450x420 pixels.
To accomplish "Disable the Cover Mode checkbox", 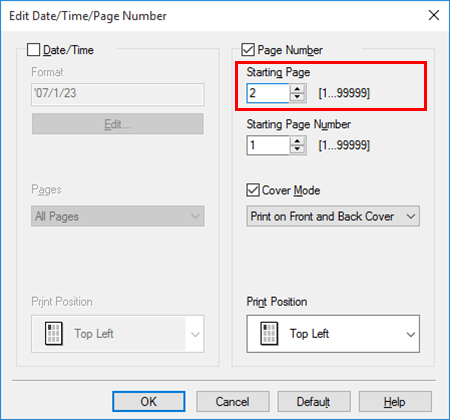I will point(253,190).
